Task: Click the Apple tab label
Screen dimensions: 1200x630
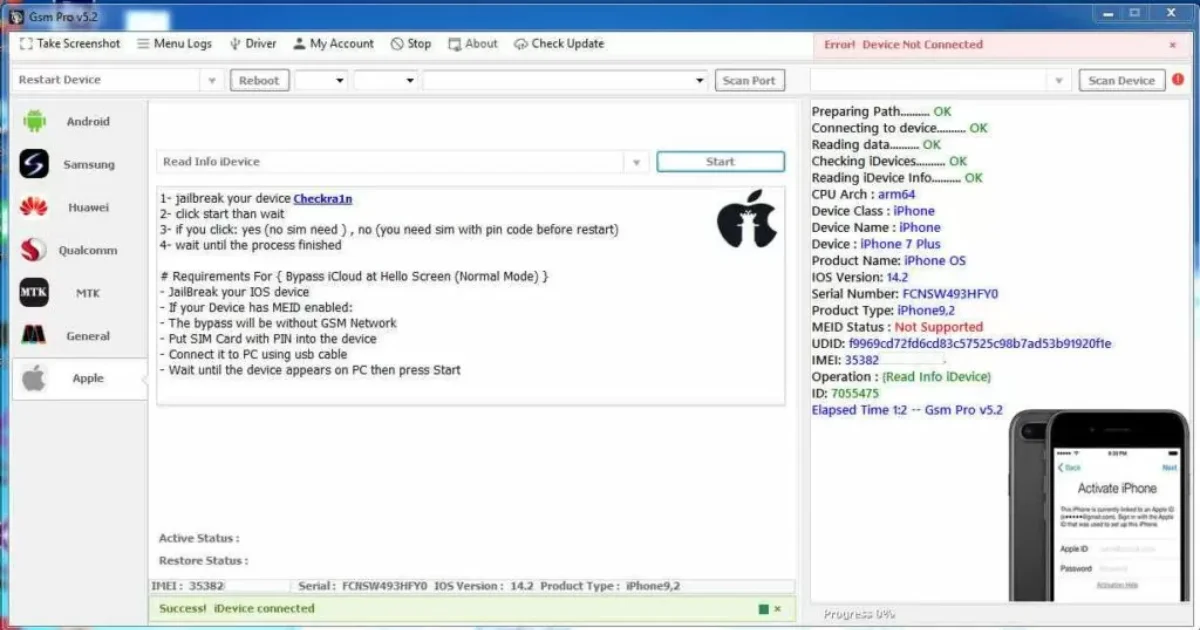Action: pos(88,378)
